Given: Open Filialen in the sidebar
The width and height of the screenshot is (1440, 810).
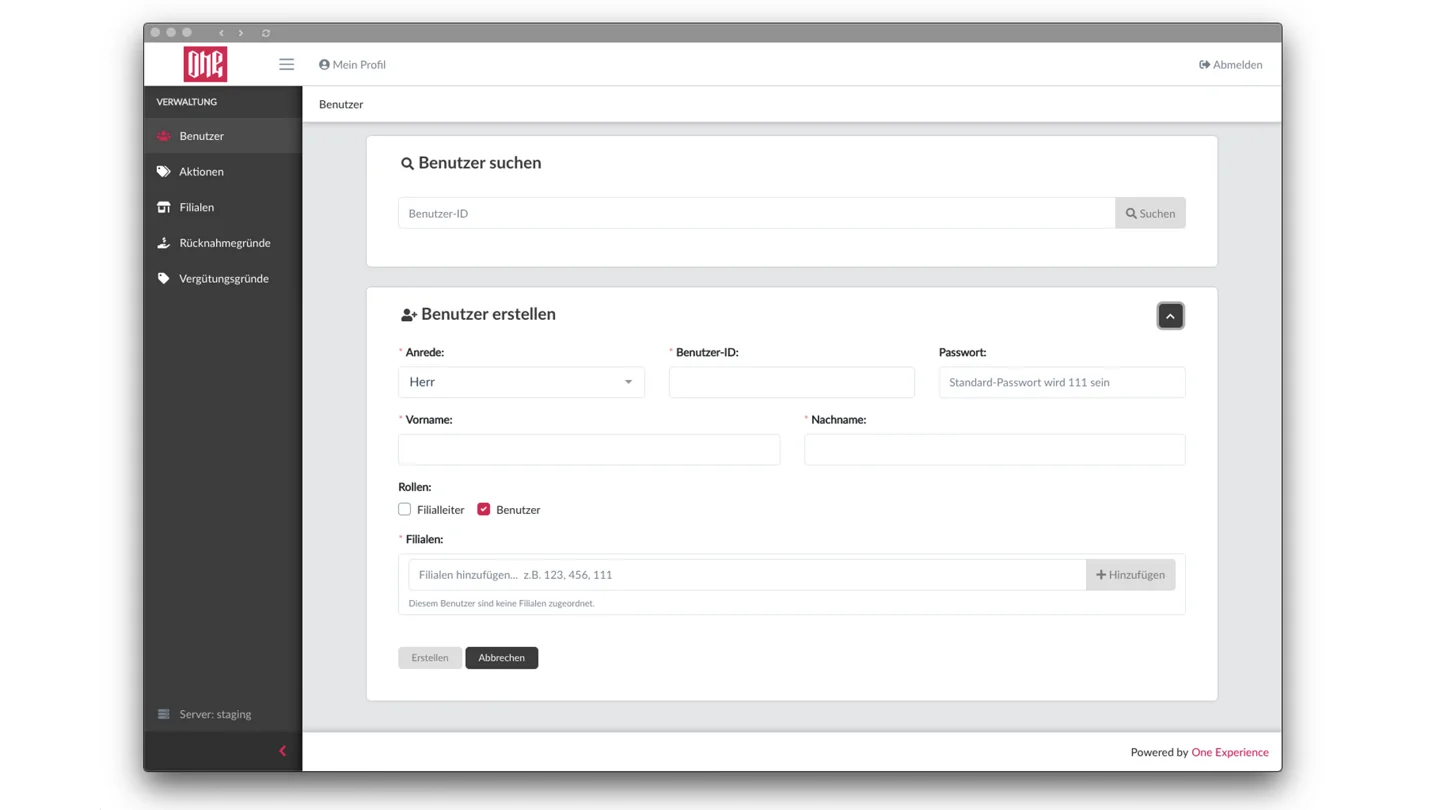Looking at the screenshot, I should point(222,207).
